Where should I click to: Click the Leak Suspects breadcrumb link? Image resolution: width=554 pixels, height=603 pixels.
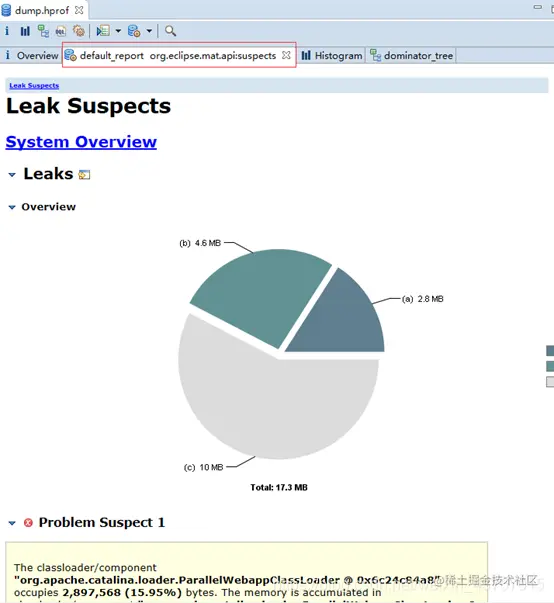pos(34,85)
